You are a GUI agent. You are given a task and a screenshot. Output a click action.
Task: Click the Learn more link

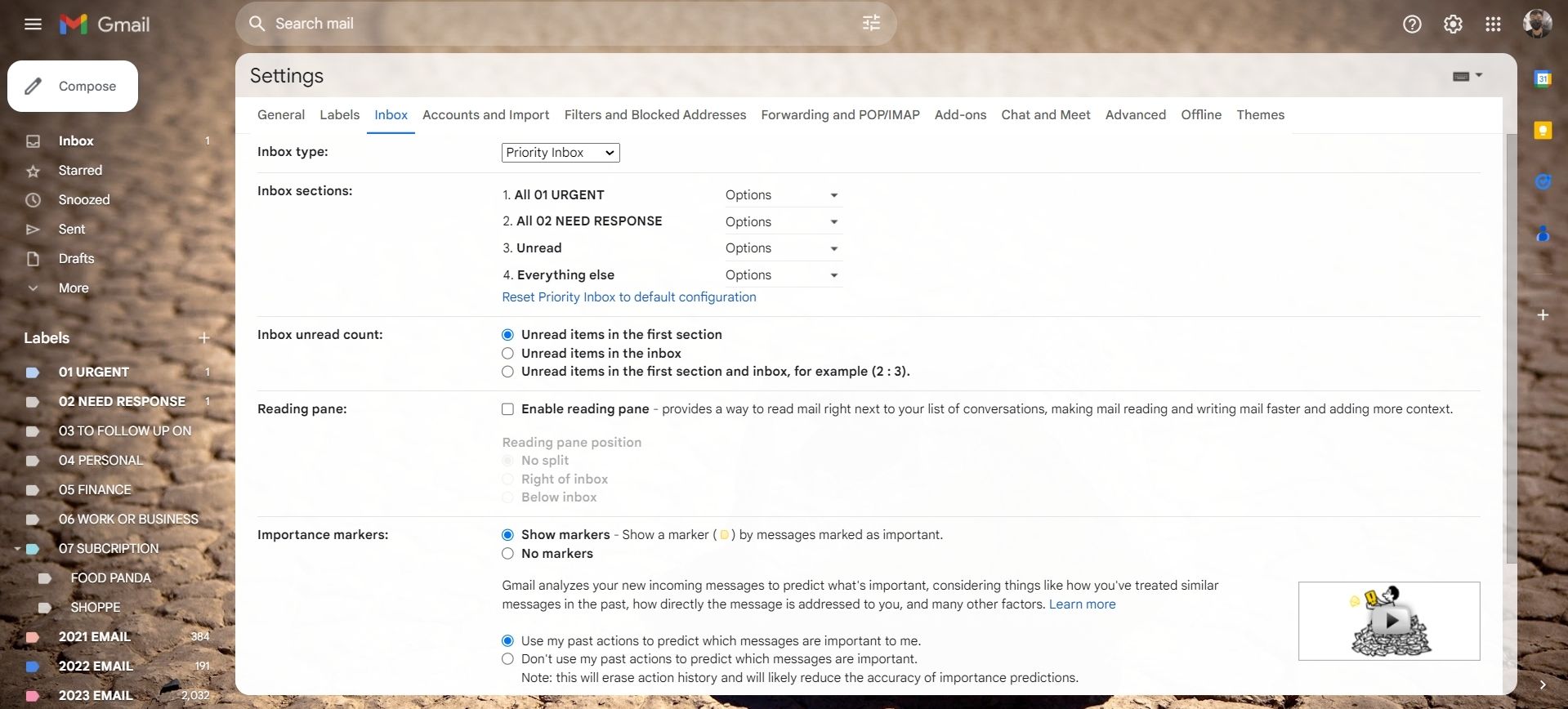(x=1082, y=604)
